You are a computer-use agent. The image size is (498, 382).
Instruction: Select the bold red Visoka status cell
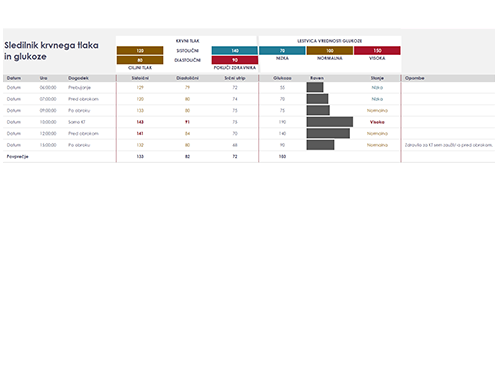pos(377,122)
